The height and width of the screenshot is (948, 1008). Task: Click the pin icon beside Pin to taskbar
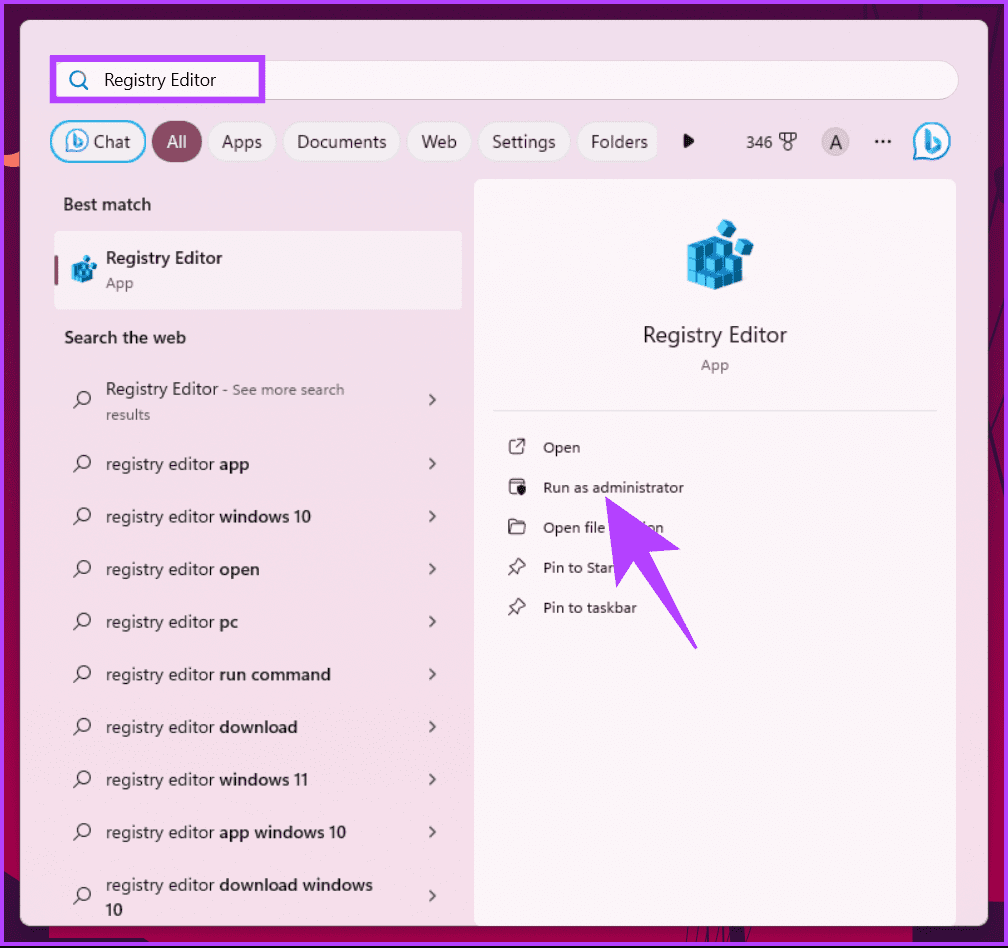click(x=517, y=607)
